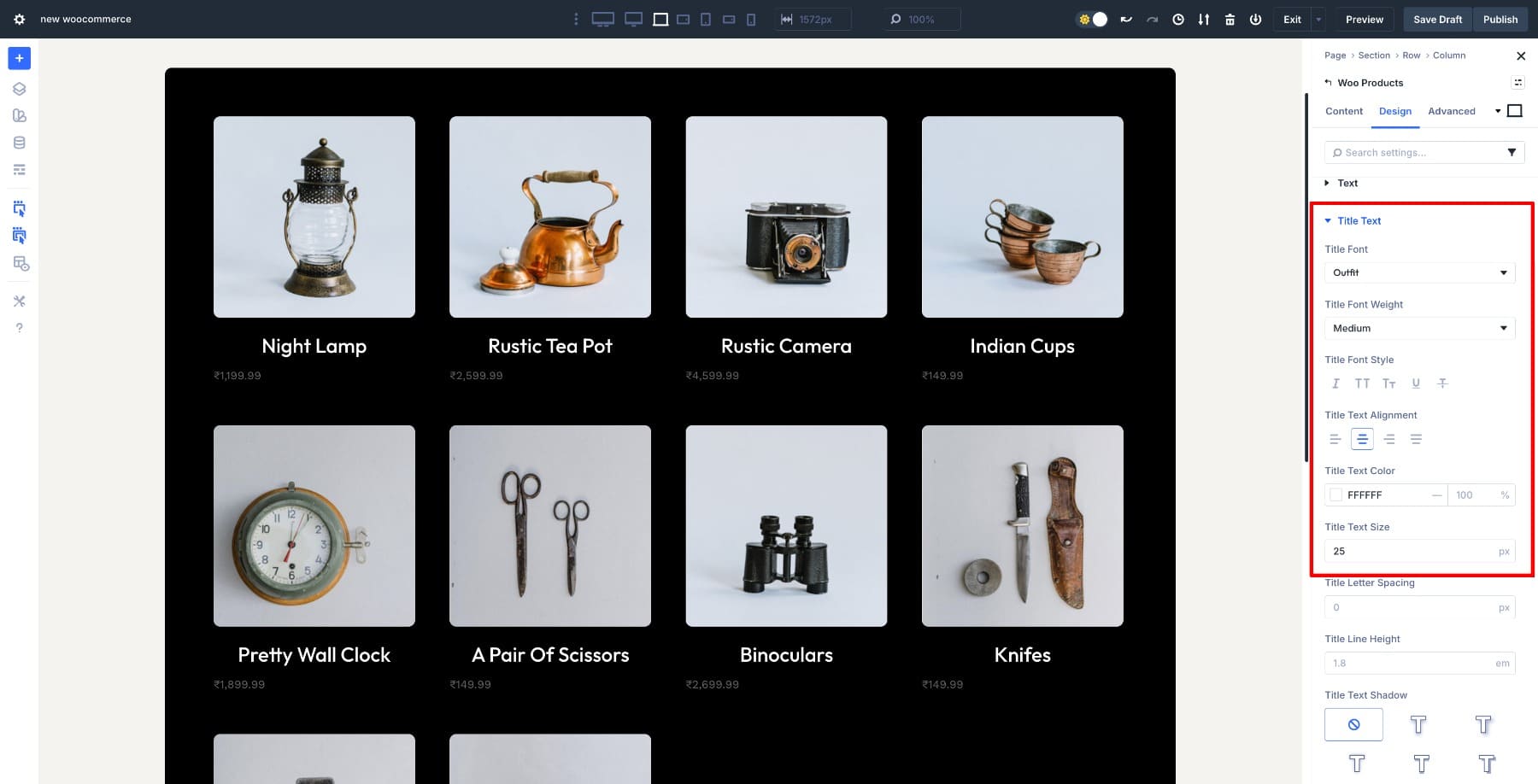Enable italic style for Title Text
Screen dimensions: 1538x784
coord(1335,383)
